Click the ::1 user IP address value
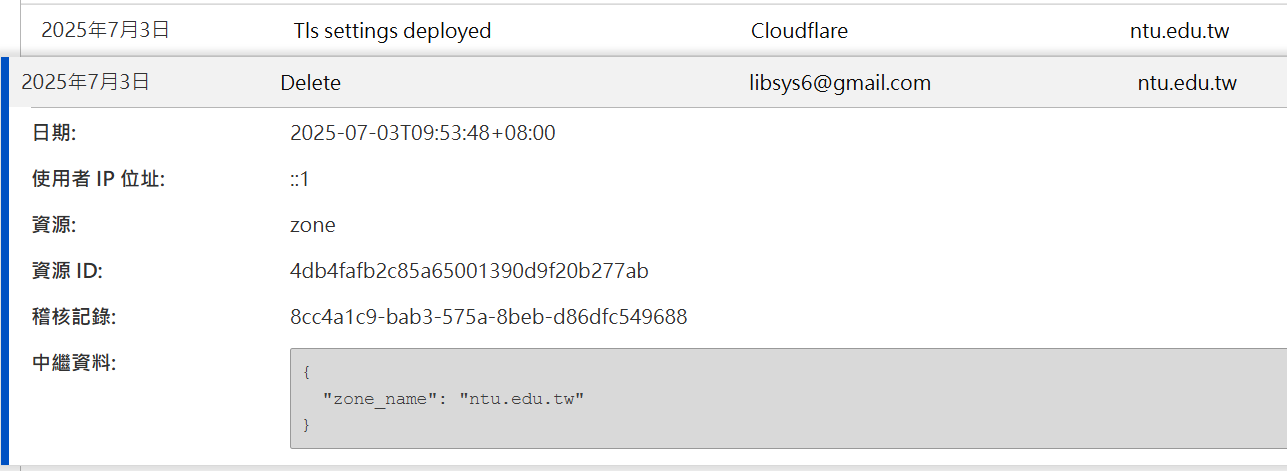The width and height of the screenshot is (1287, 471). point(300,179)
